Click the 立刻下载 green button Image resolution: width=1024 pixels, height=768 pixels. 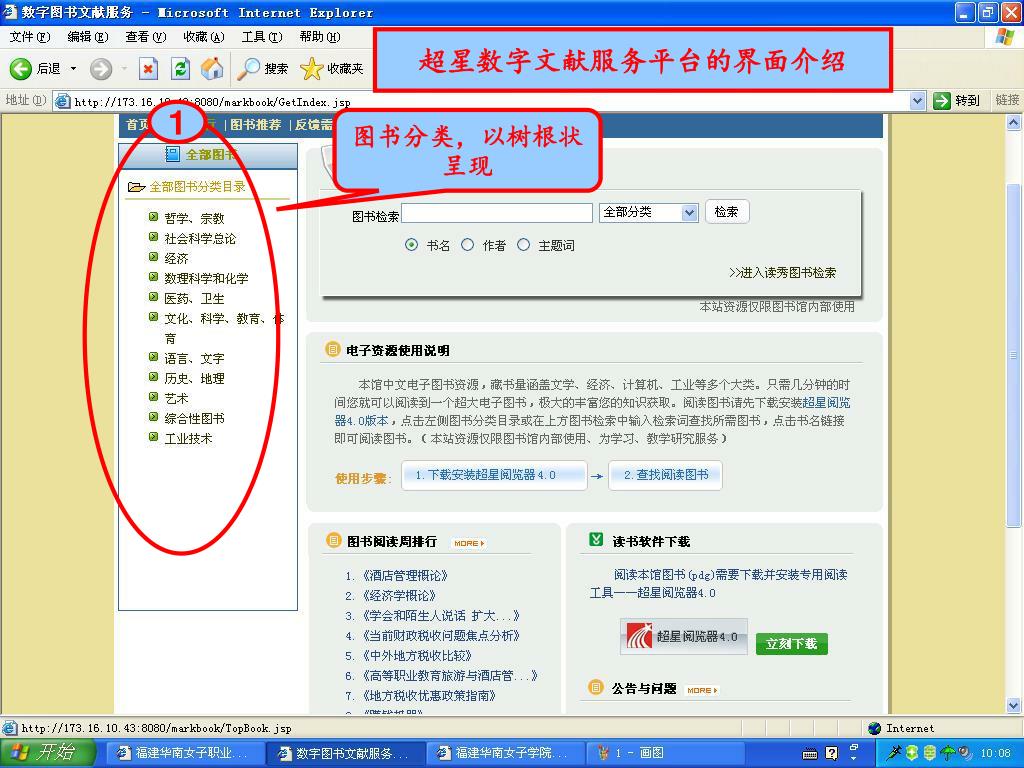coord(792,644)
